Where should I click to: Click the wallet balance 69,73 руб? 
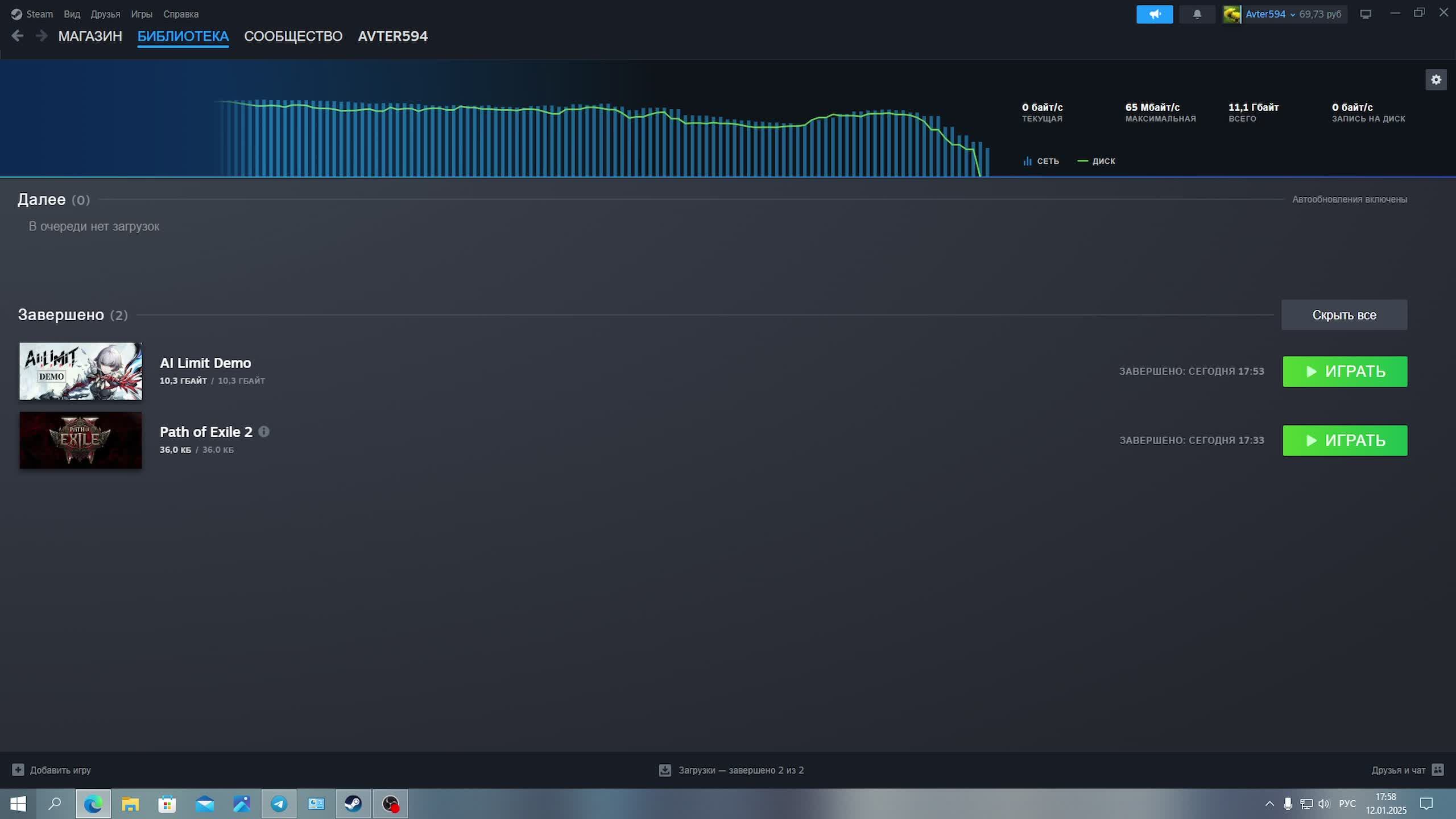coord(1319,14)
